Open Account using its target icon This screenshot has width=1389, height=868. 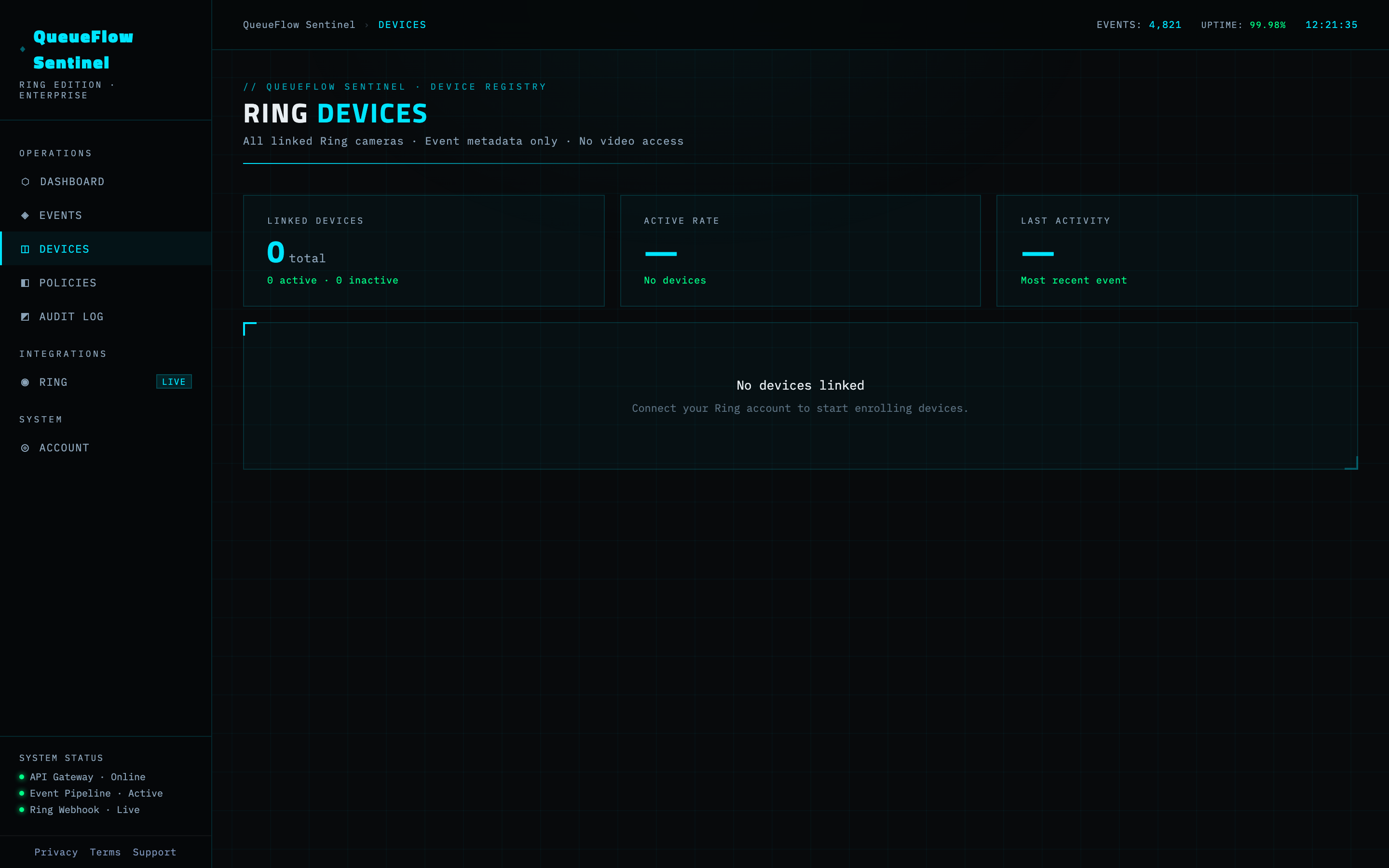[25, 447]
